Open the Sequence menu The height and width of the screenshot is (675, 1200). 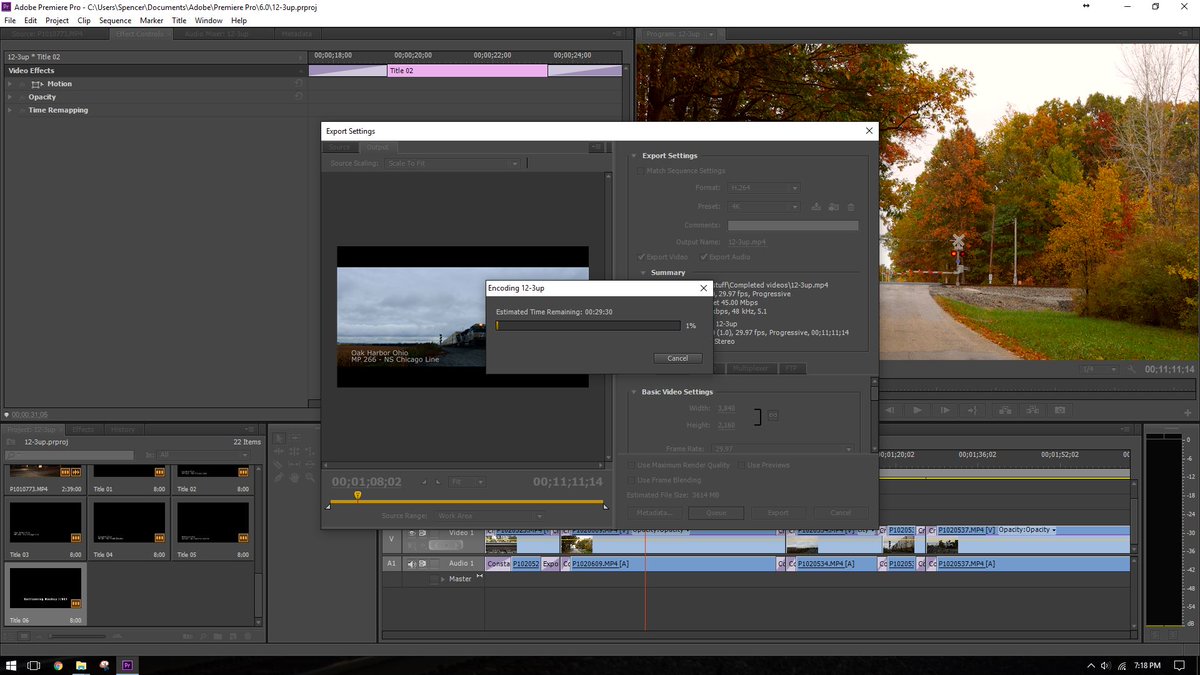tap(115, 20)
